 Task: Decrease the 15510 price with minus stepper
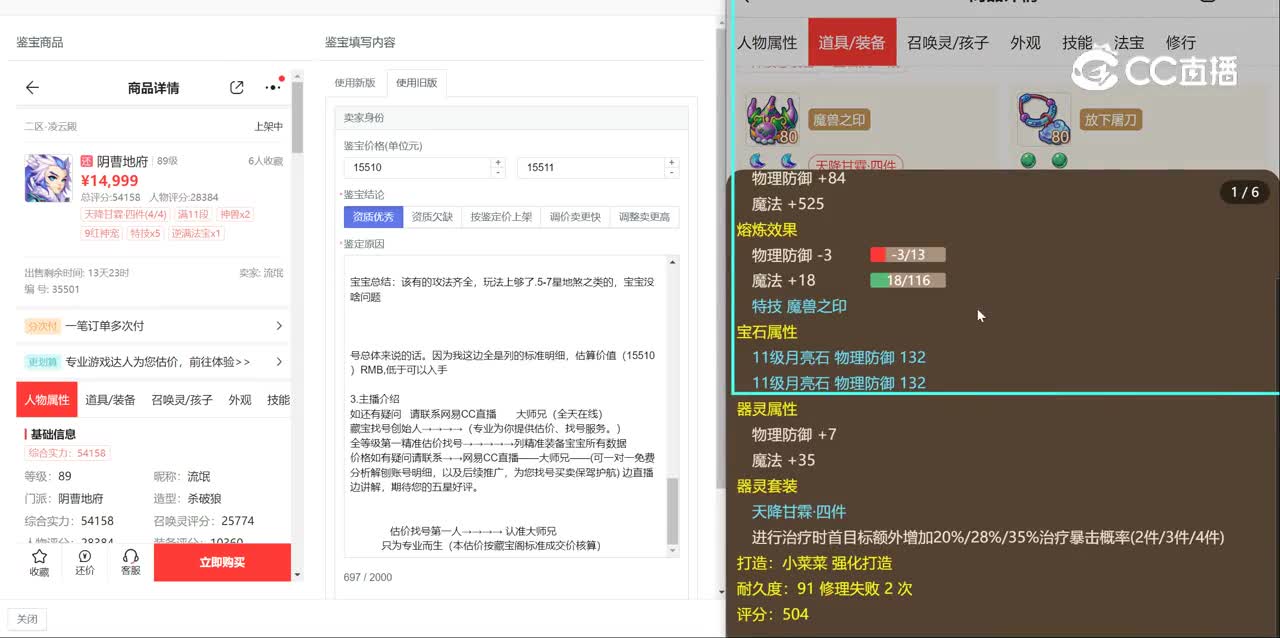pyautogui.click(x=498, y=172)
